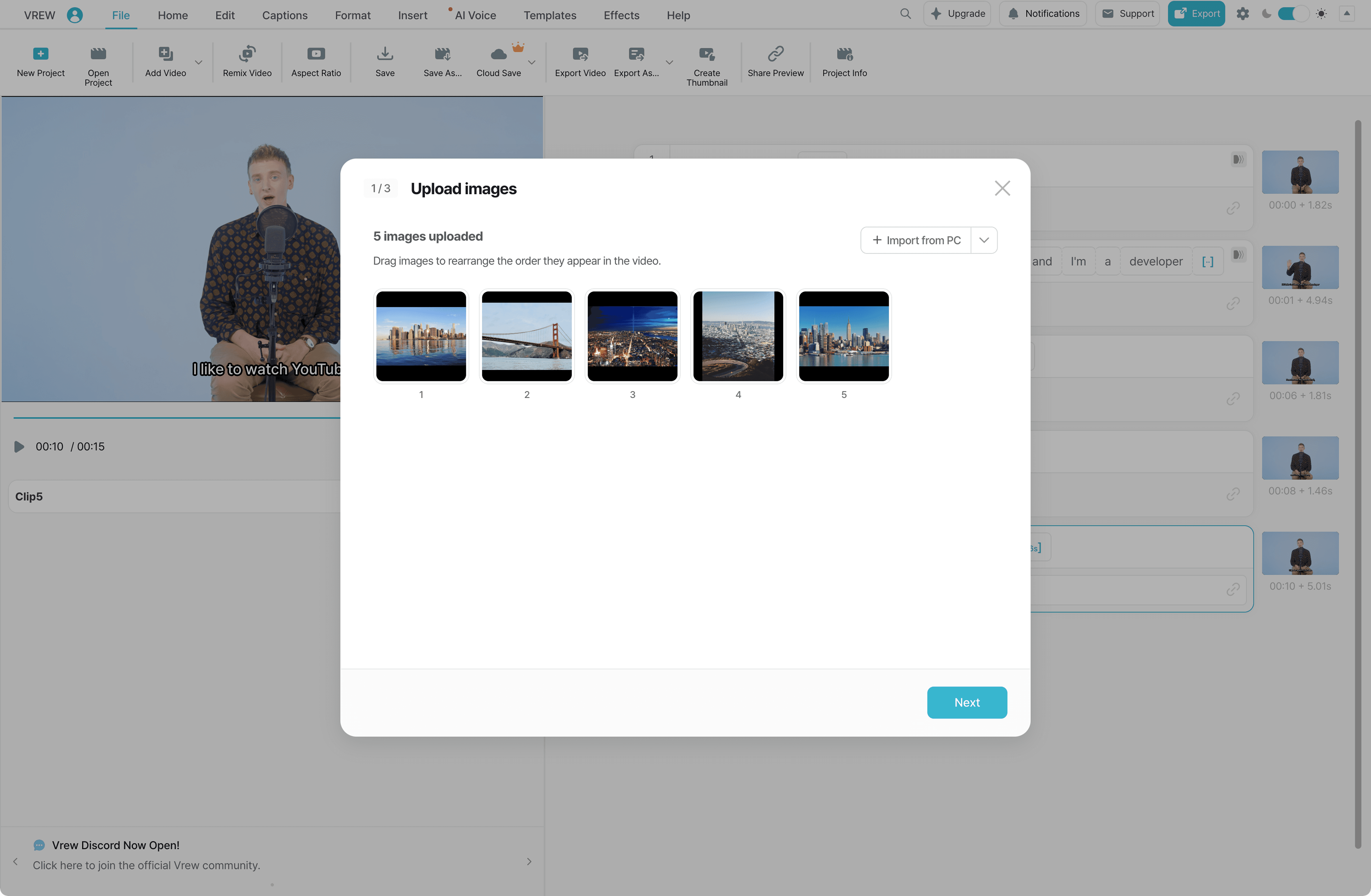Click the Import from PC button

[916, 240]
